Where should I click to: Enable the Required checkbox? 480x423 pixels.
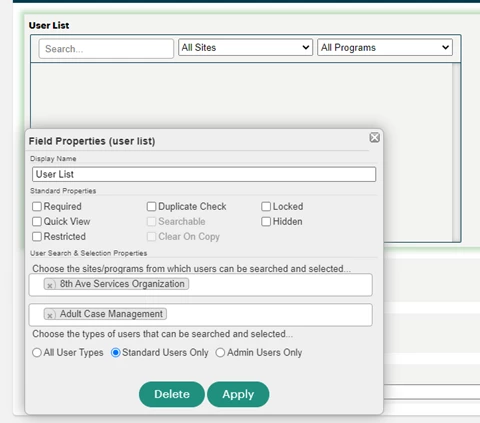click(37, 207)
